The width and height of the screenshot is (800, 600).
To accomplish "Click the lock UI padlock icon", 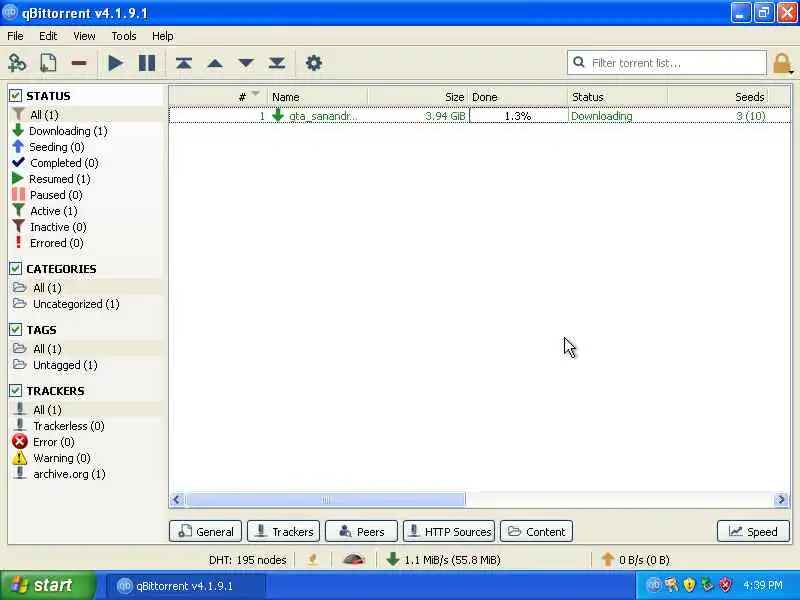I will click(782, 64).
